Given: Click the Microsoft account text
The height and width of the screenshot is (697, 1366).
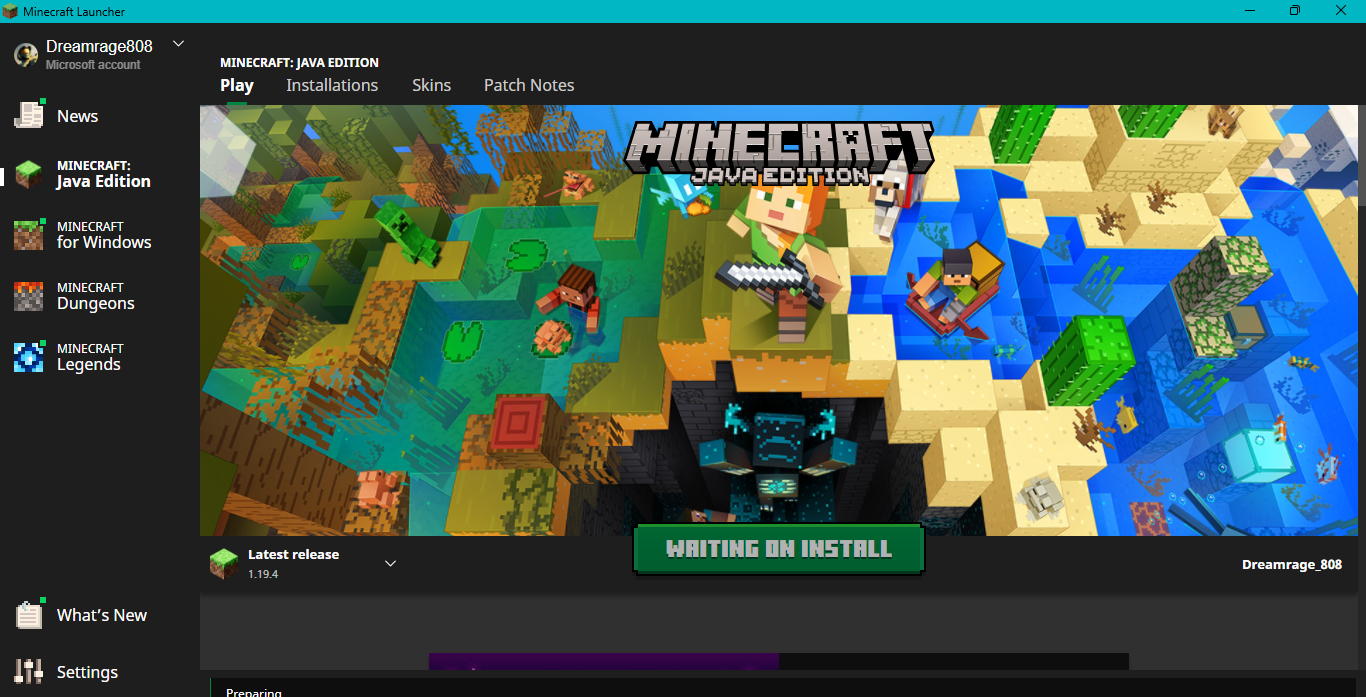Looking at the screenshot, I should [x=93, y=65].
